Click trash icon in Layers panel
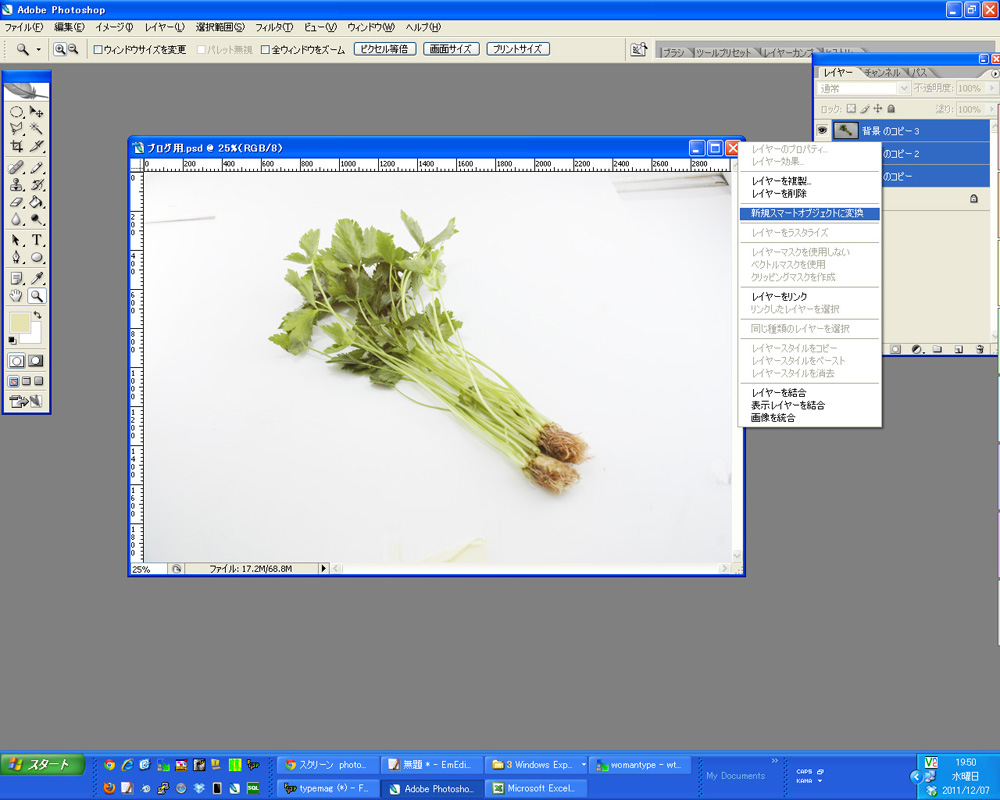This screenshot has height=800, width=1000. point(980,349)
